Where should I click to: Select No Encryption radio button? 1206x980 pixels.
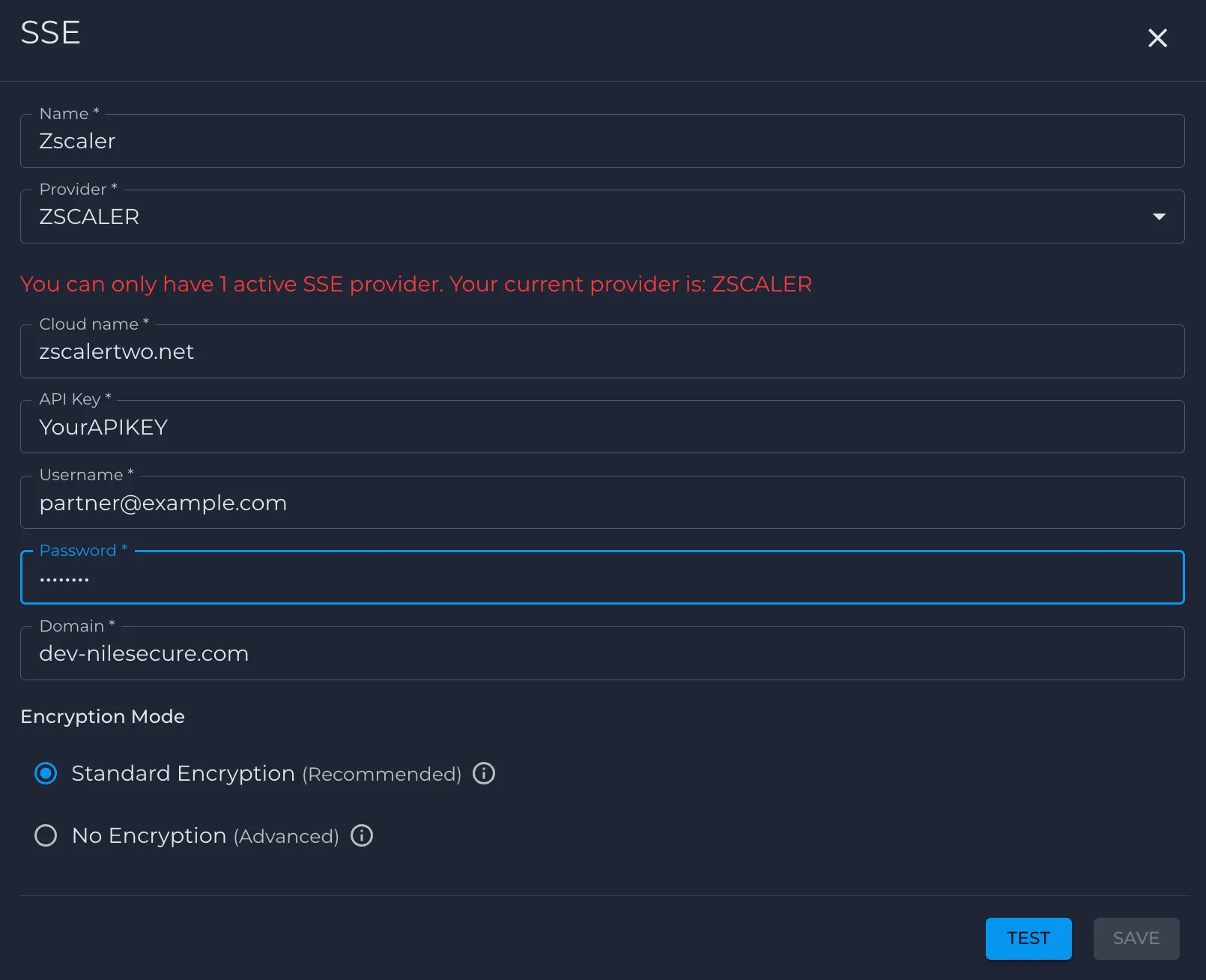click(x=46, y=835)
